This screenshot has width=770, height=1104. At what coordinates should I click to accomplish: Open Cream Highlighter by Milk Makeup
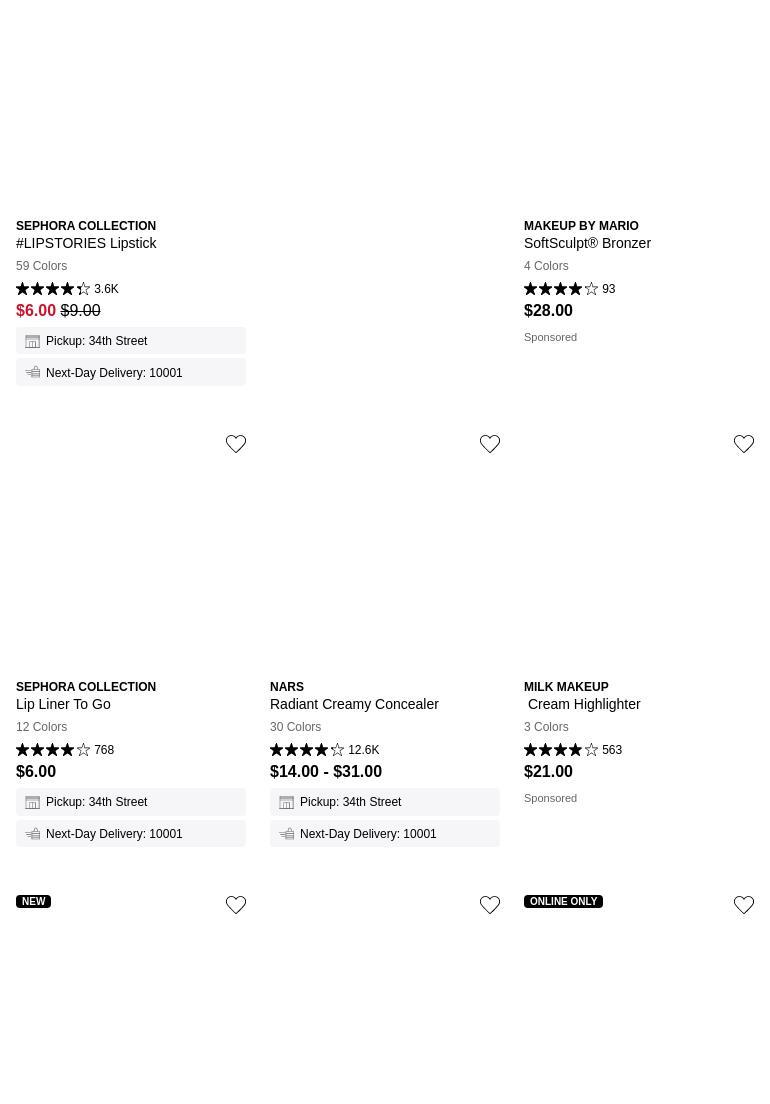point(584,704)
